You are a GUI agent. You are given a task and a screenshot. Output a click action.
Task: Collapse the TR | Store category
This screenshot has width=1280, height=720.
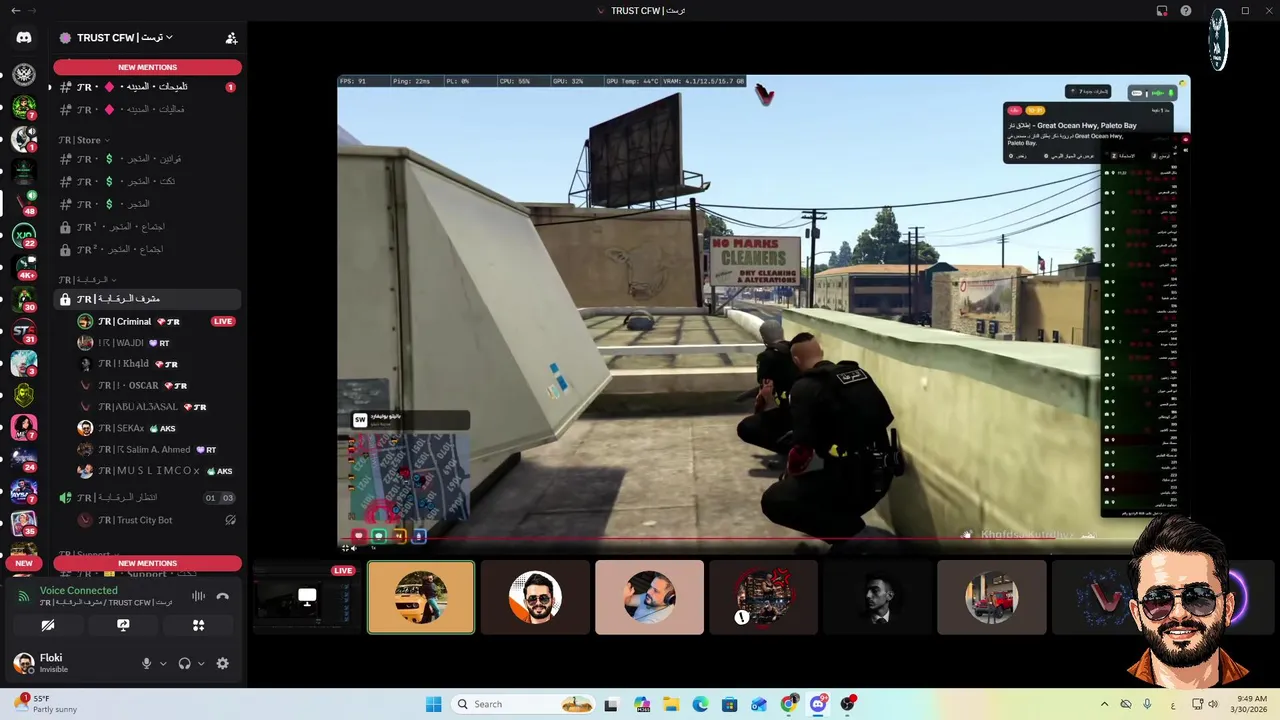(x=84, y=140)
